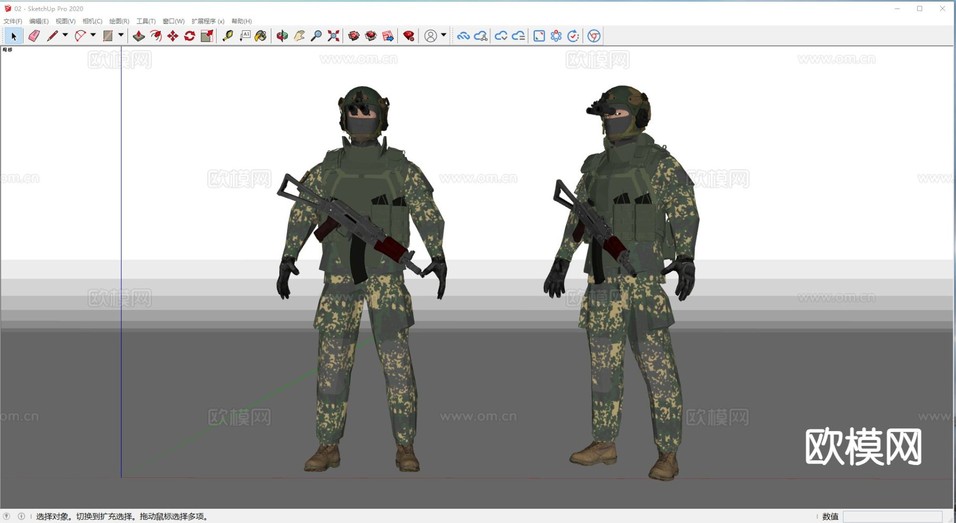
Task: Select the Offset tool
Action: [x=156, y=36]
